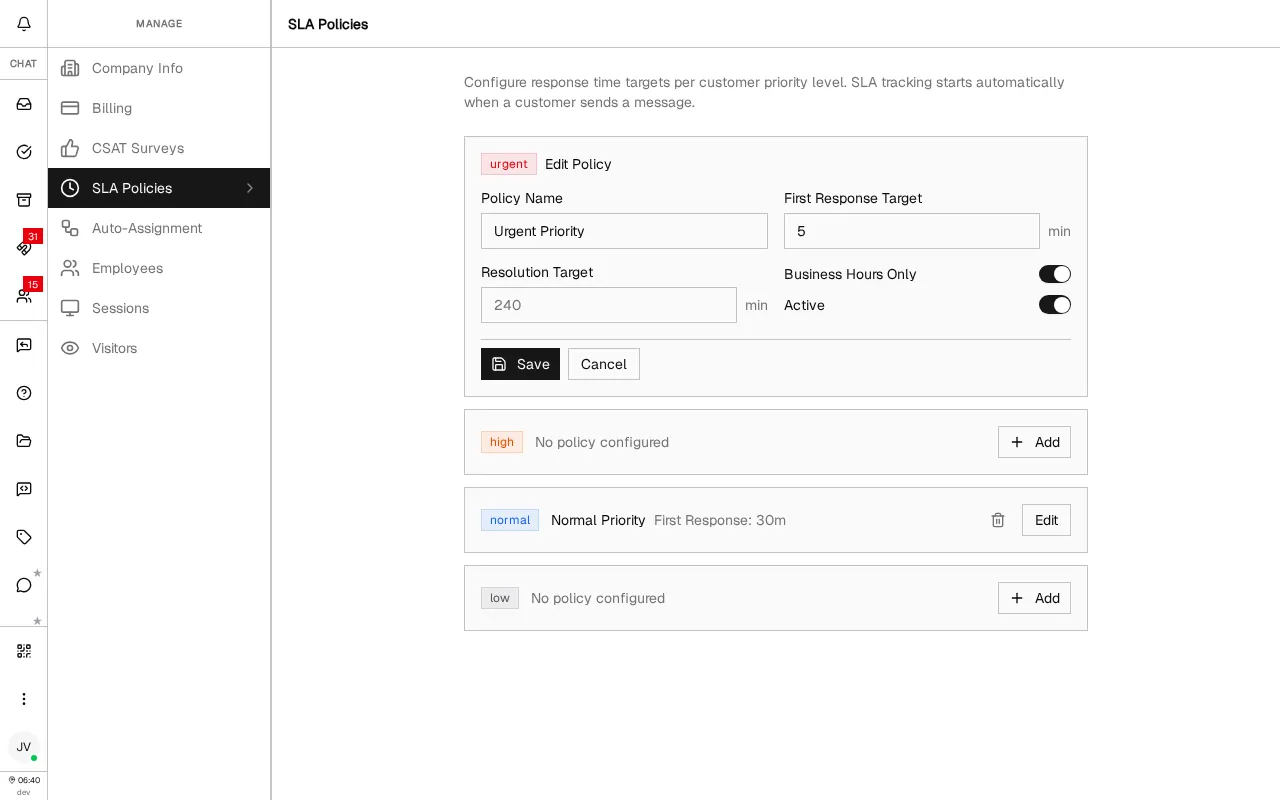Open the chat inbox icon
1280x800 pixels.
tap(24, 104)
